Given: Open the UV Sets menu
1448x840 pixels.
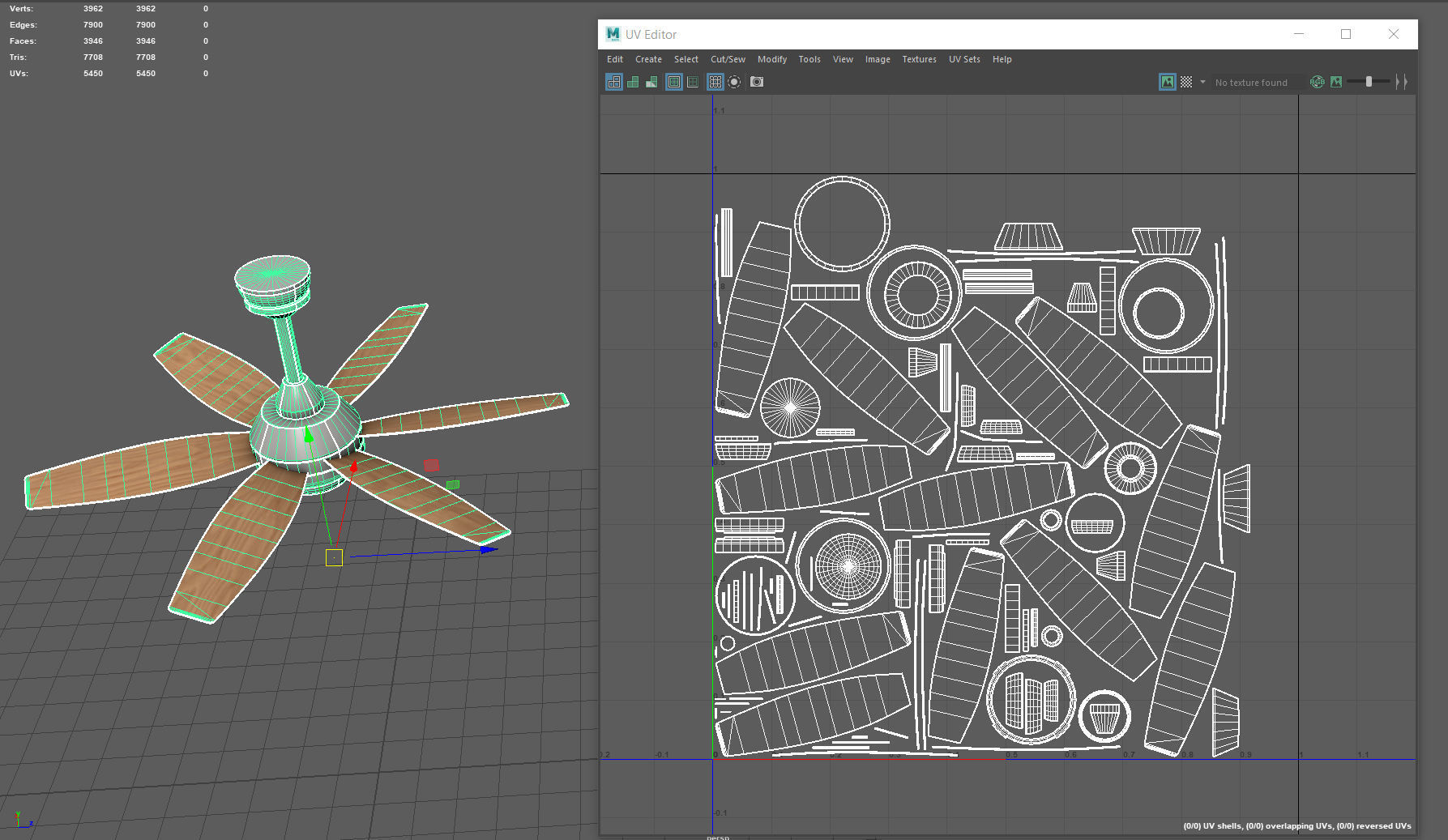Looking at the screenshot, I should pos(964,59).
